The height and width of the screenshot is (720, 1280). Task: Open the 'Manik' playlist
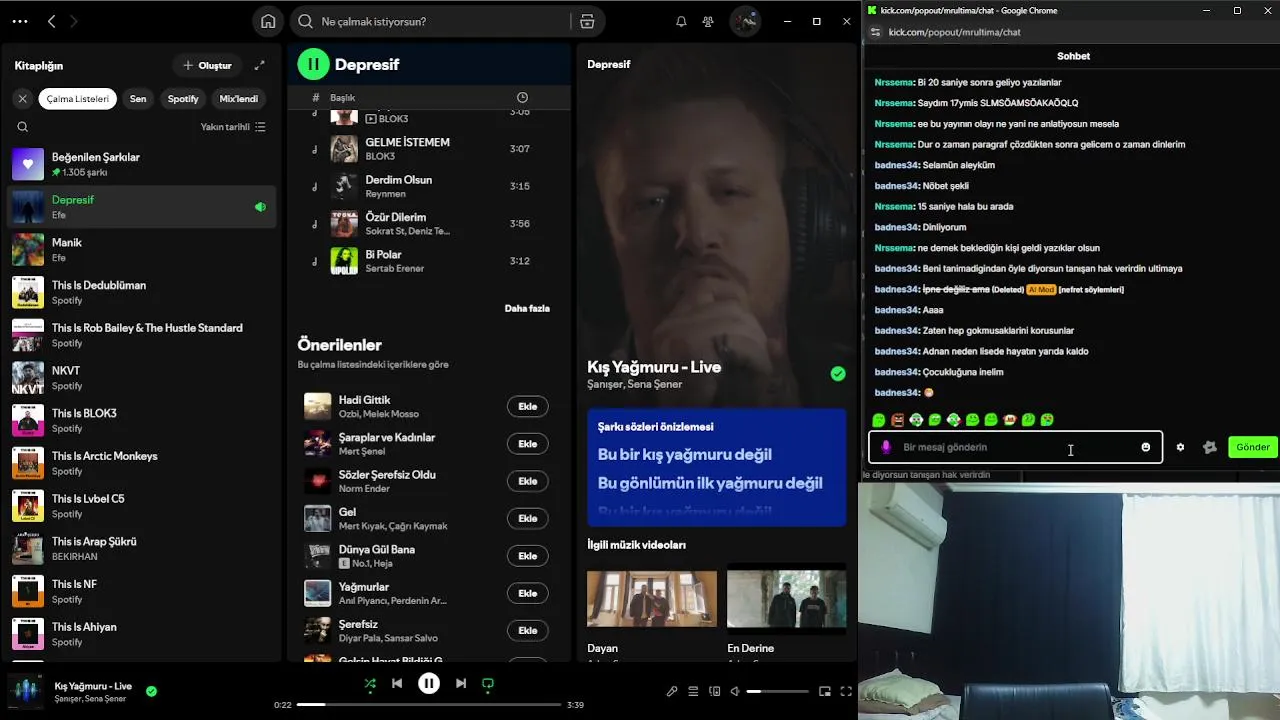tap(141, 249)
